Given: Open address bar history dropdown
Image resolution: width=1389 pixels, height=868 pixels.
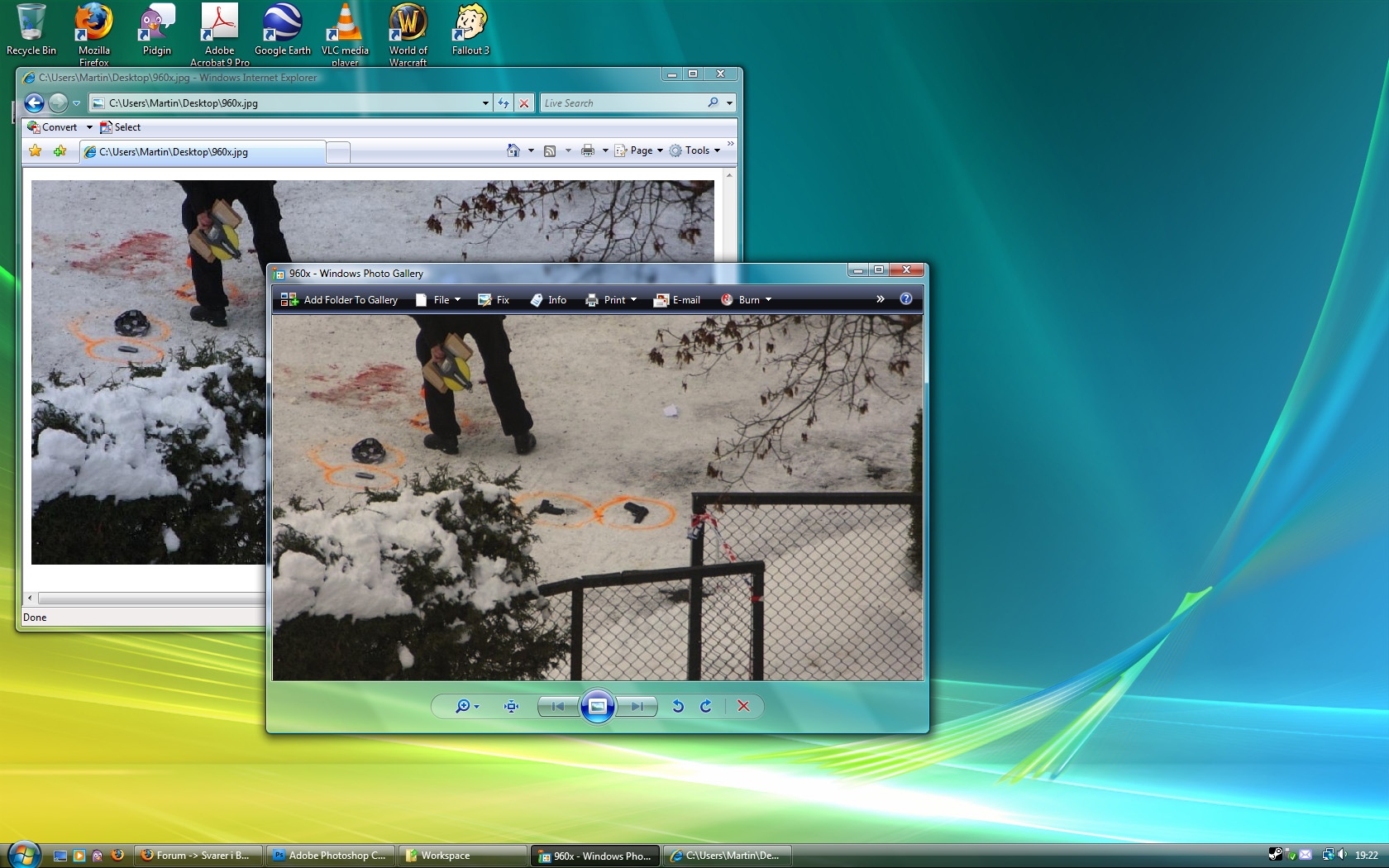Looking at the screenshot, I should click(485, 103).
